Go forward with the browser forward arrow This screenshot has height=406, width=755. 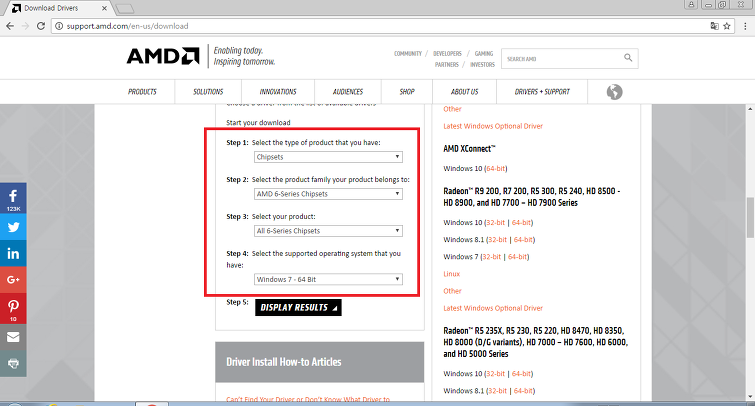pos(26,26)
